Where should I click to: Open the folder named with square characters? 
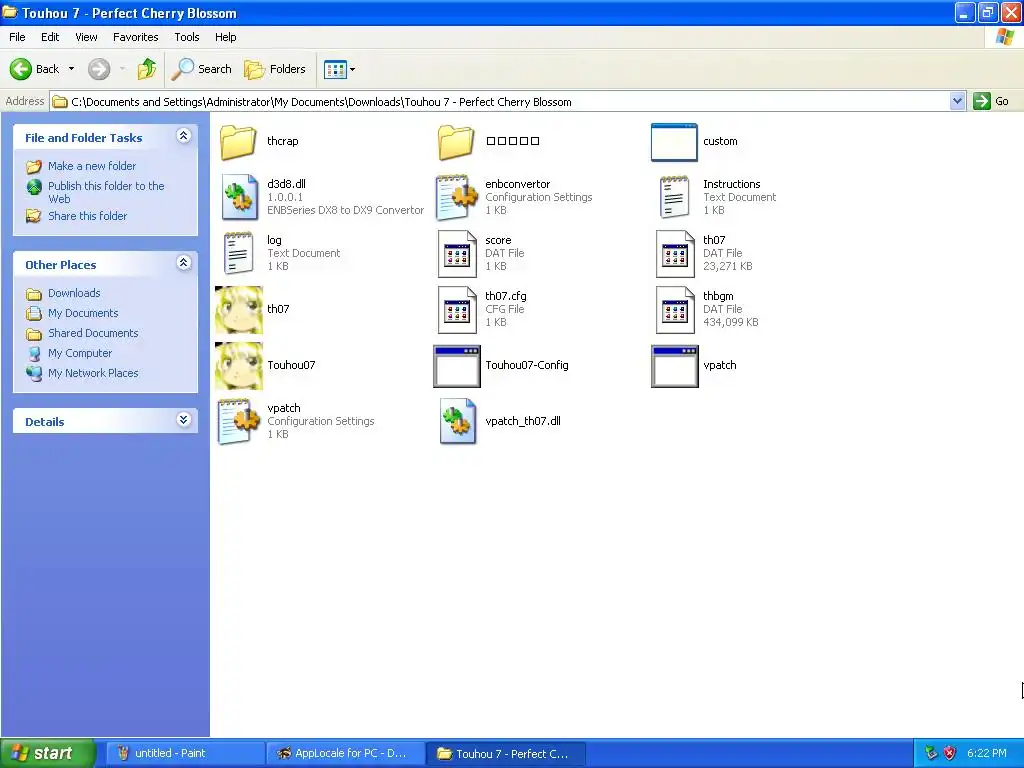pyautogui.click(x=456, y=142)
